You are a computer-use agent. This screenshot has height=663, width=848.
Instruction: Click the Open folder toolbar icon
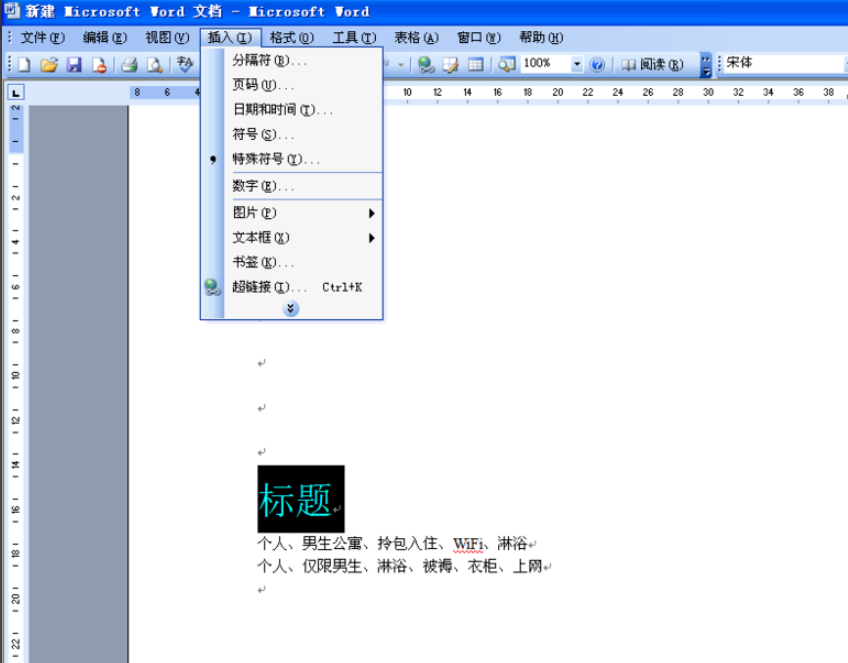pos(49,65)
